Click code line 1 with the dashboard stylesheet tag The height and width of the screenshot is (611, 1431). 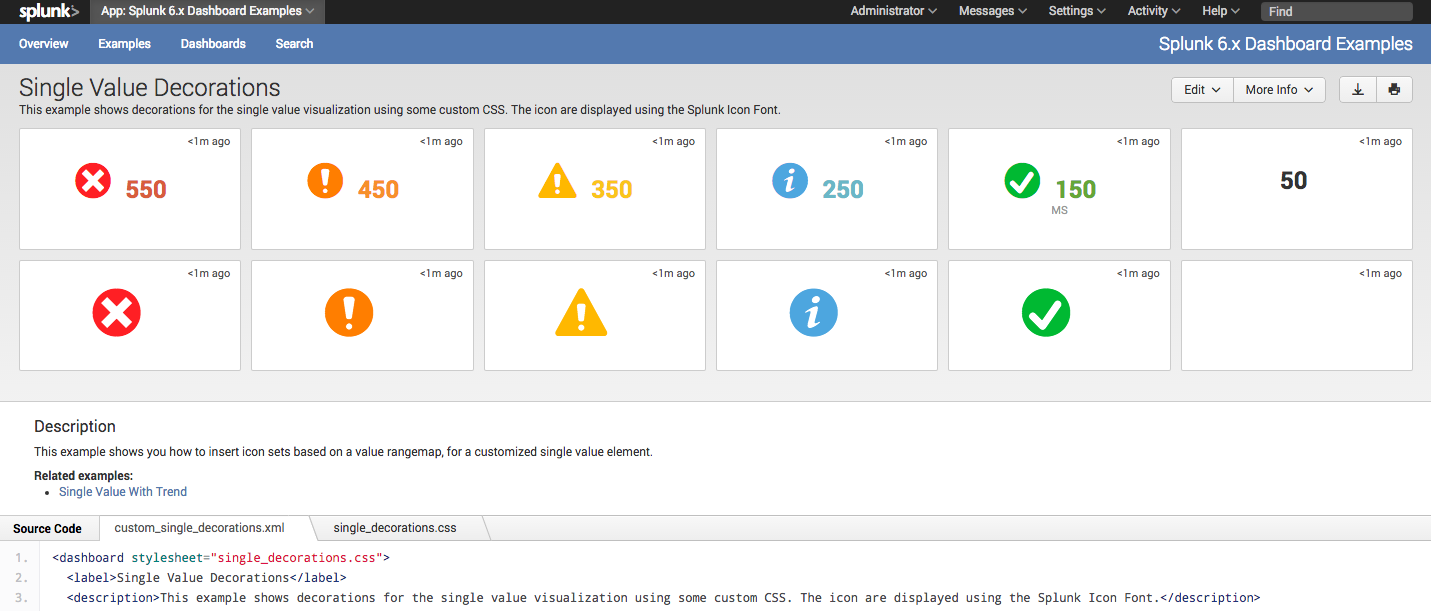click(221, 558)
